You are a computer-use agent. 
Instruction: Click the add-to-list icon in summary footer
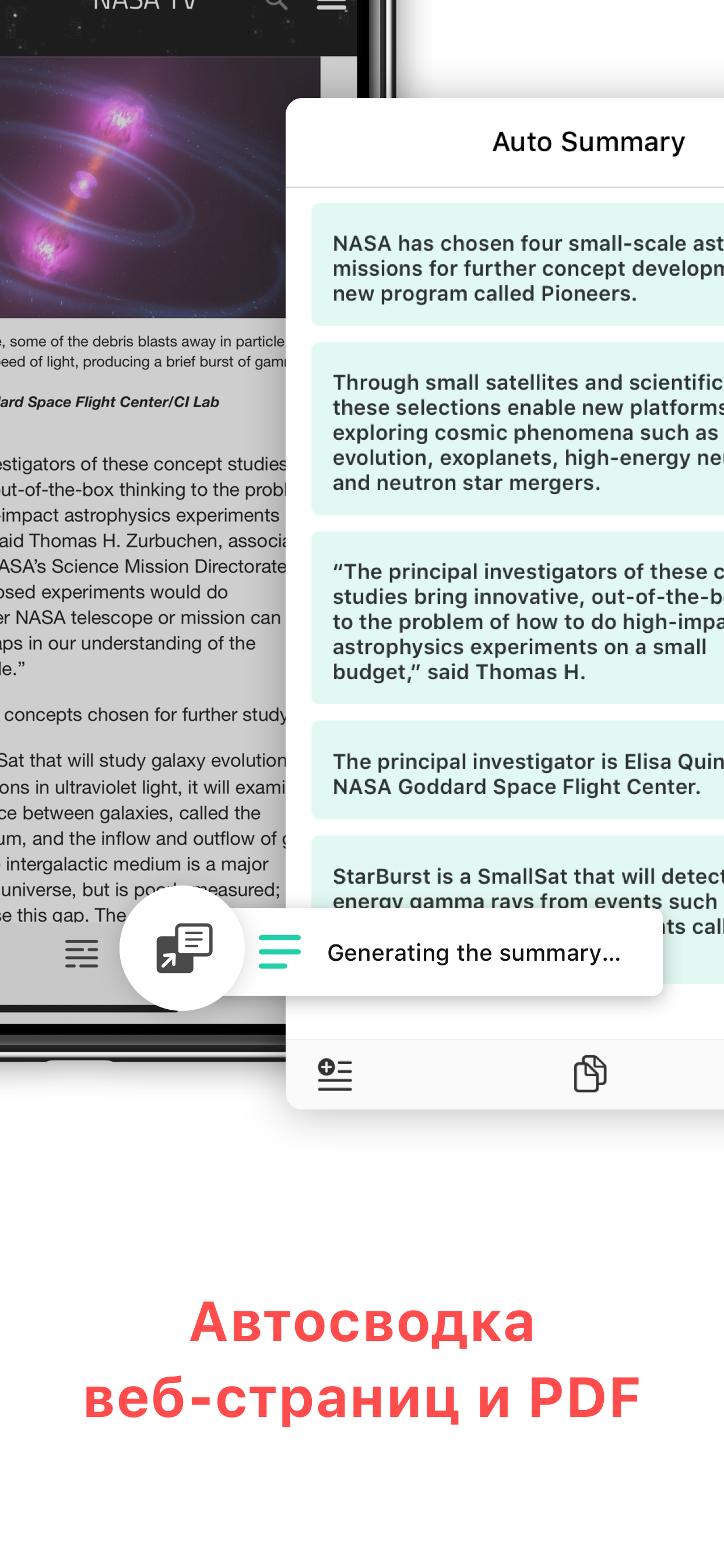tap(335, 1074)
